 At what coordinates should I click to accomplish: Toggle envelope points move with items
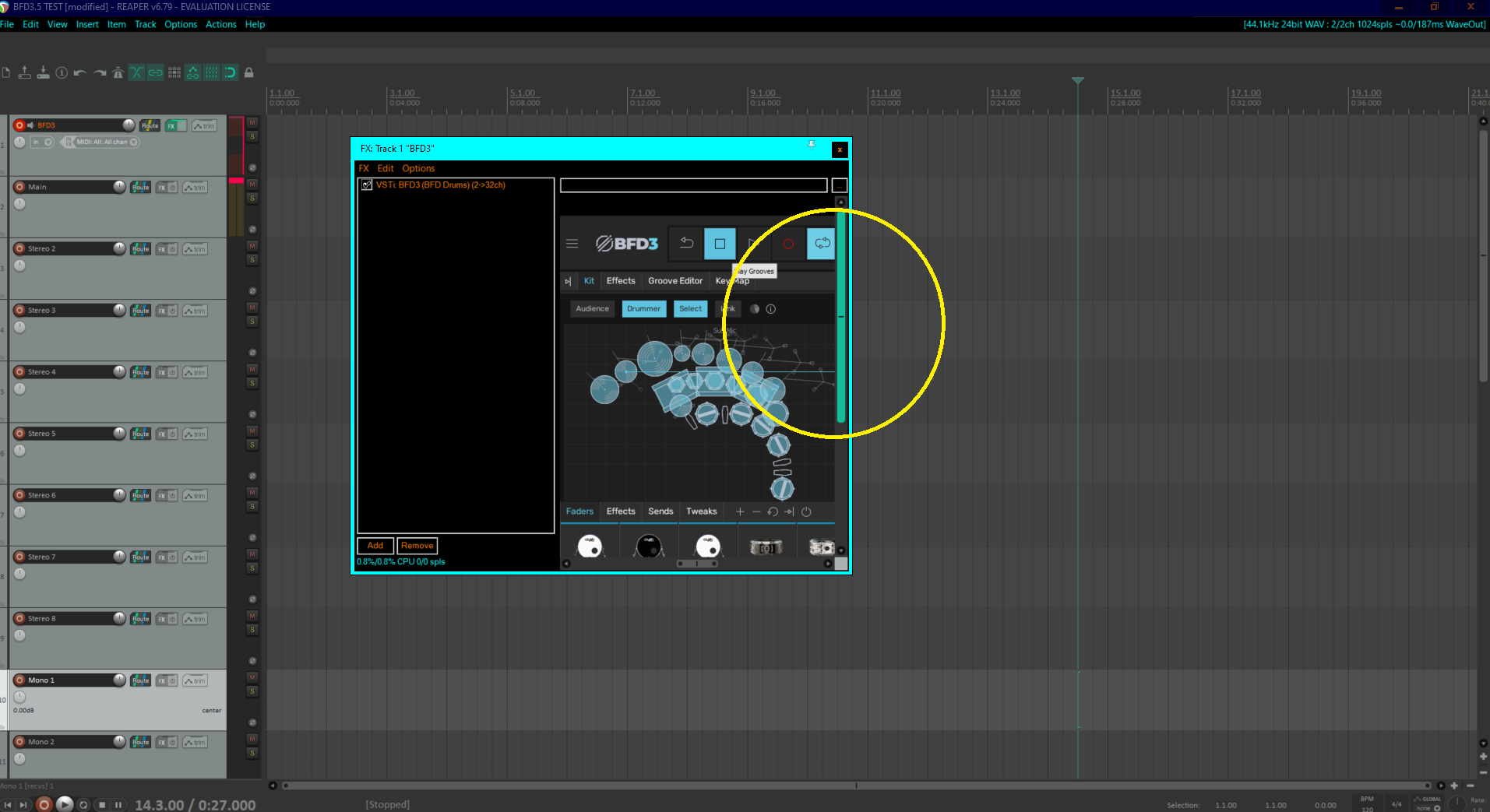point(192,72)
